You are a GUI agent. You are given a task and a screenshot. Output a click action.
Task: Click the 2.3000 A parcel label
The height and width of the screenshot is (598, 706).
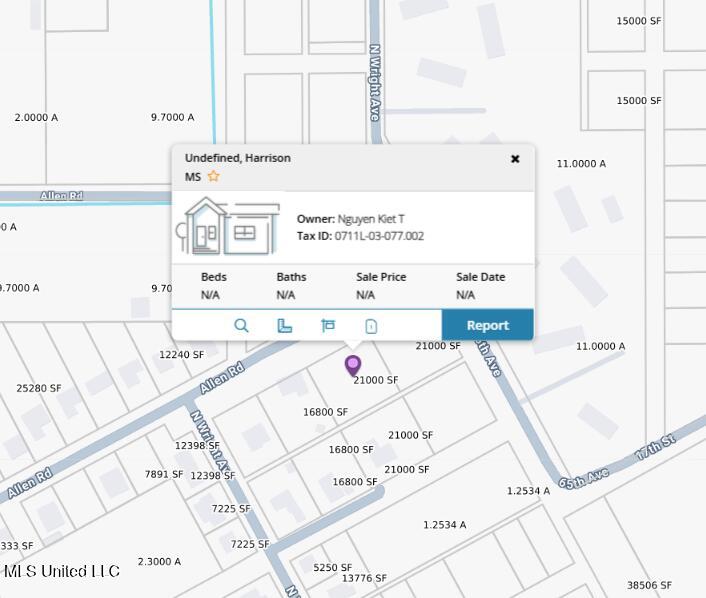pyautogui.click(x=159, y=562)
